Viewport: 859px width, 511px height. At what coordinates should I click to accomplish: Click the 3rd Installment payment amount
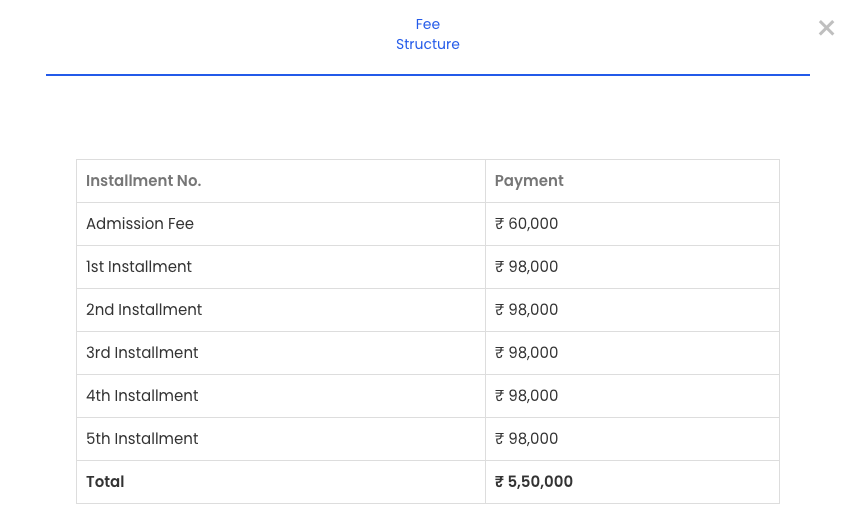527,353
